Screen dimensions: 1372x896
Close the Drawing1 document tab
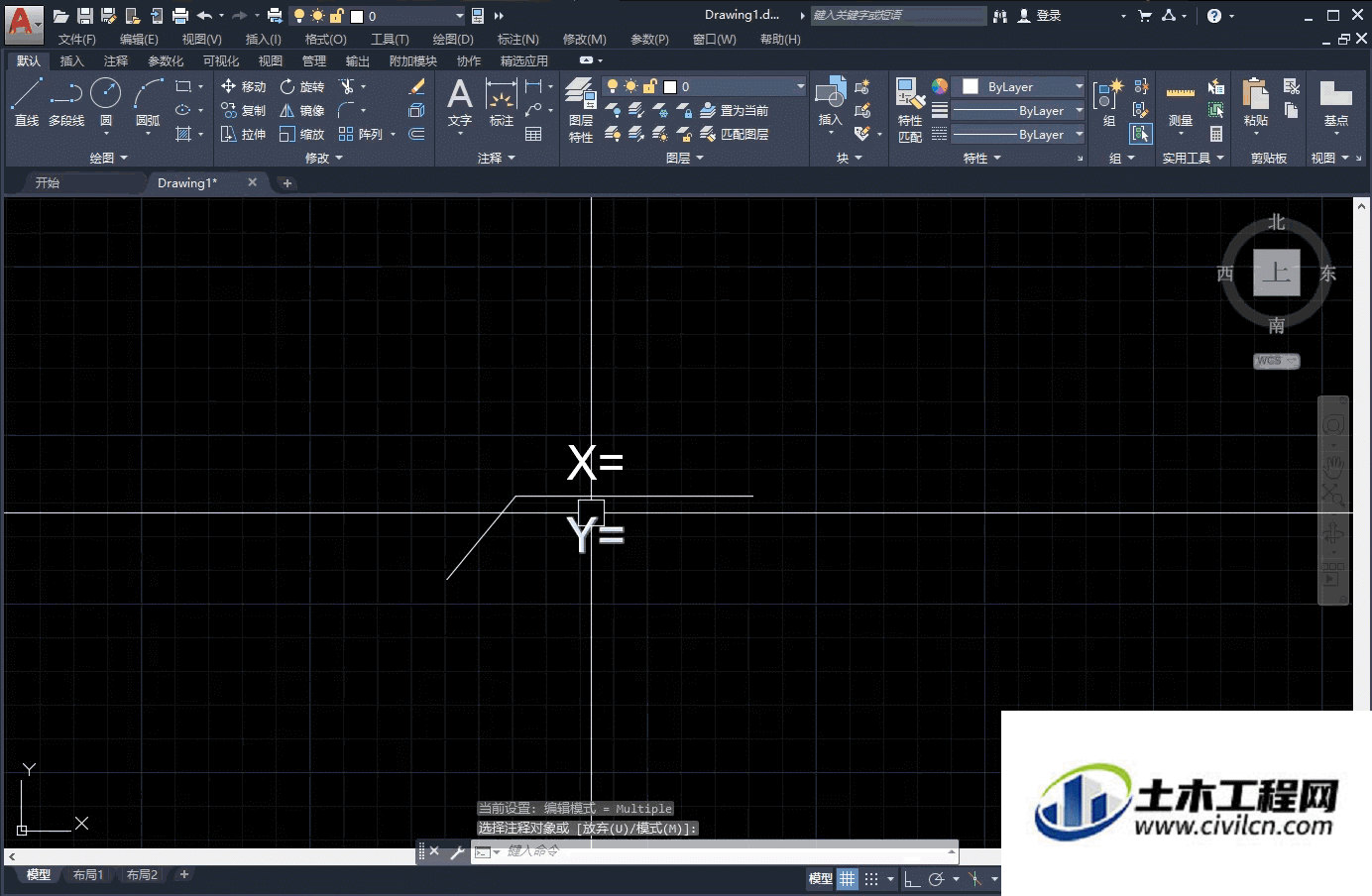tap(252, 182)
